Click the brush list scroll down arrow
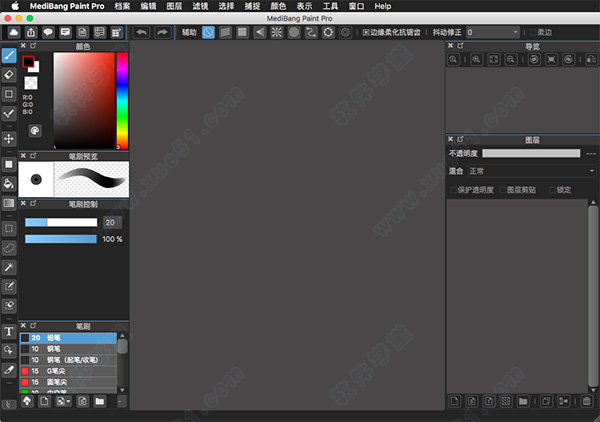 pyautogui.click(x=122, y=390)
